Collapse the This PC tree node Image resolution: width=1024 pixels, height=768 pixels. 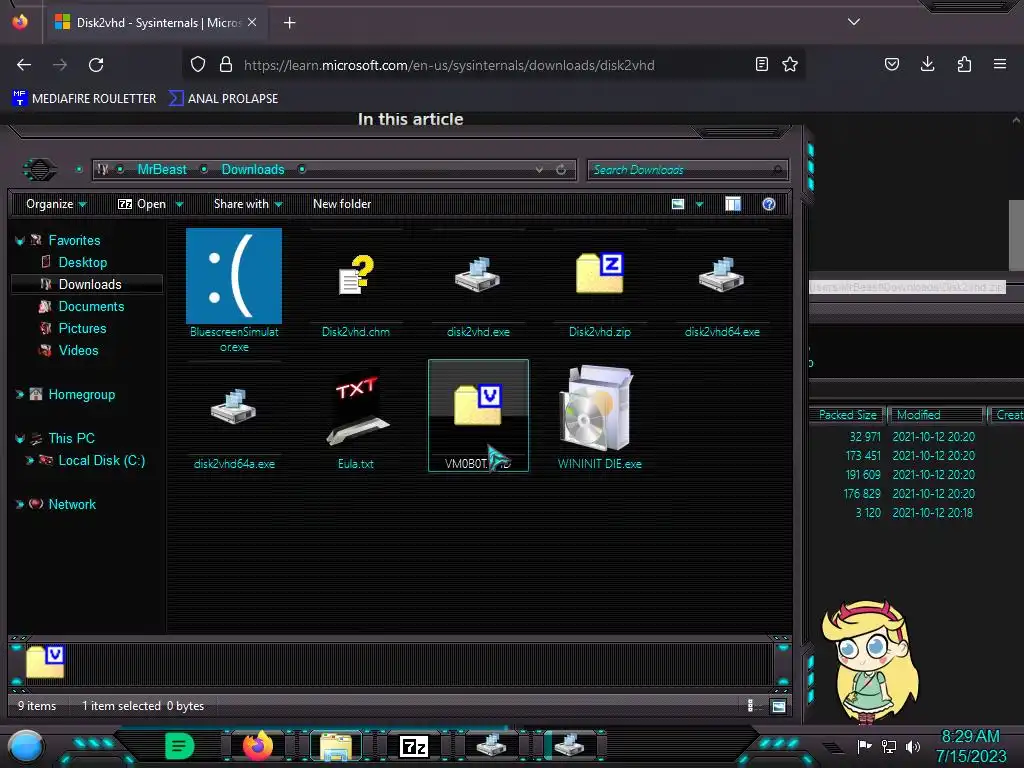click(20, 439)
